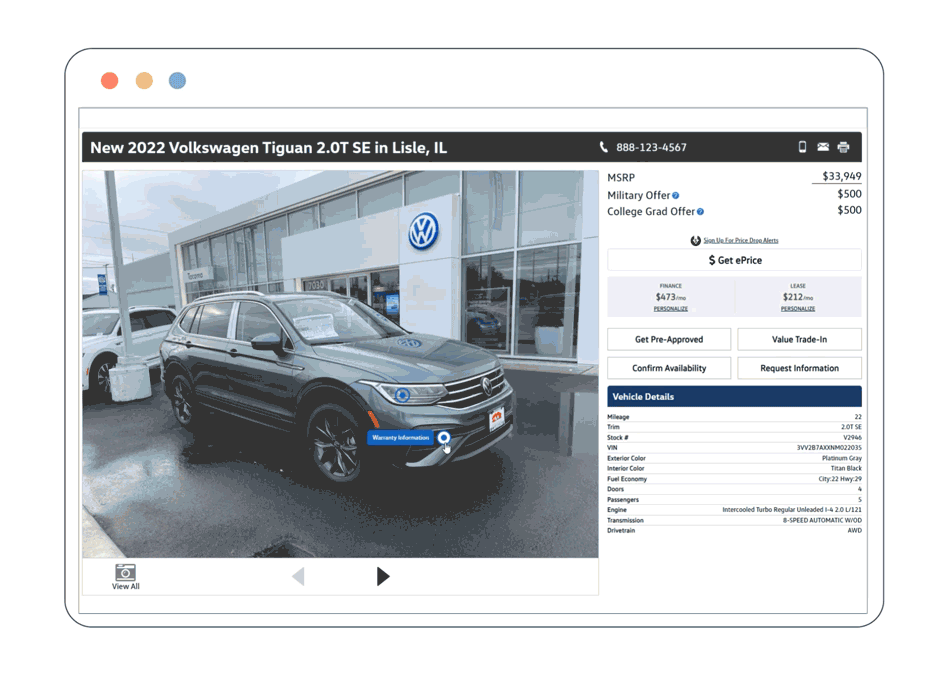
Task: Click the View All camera icon
Action: pyautogui.click(x=125, y=572)
